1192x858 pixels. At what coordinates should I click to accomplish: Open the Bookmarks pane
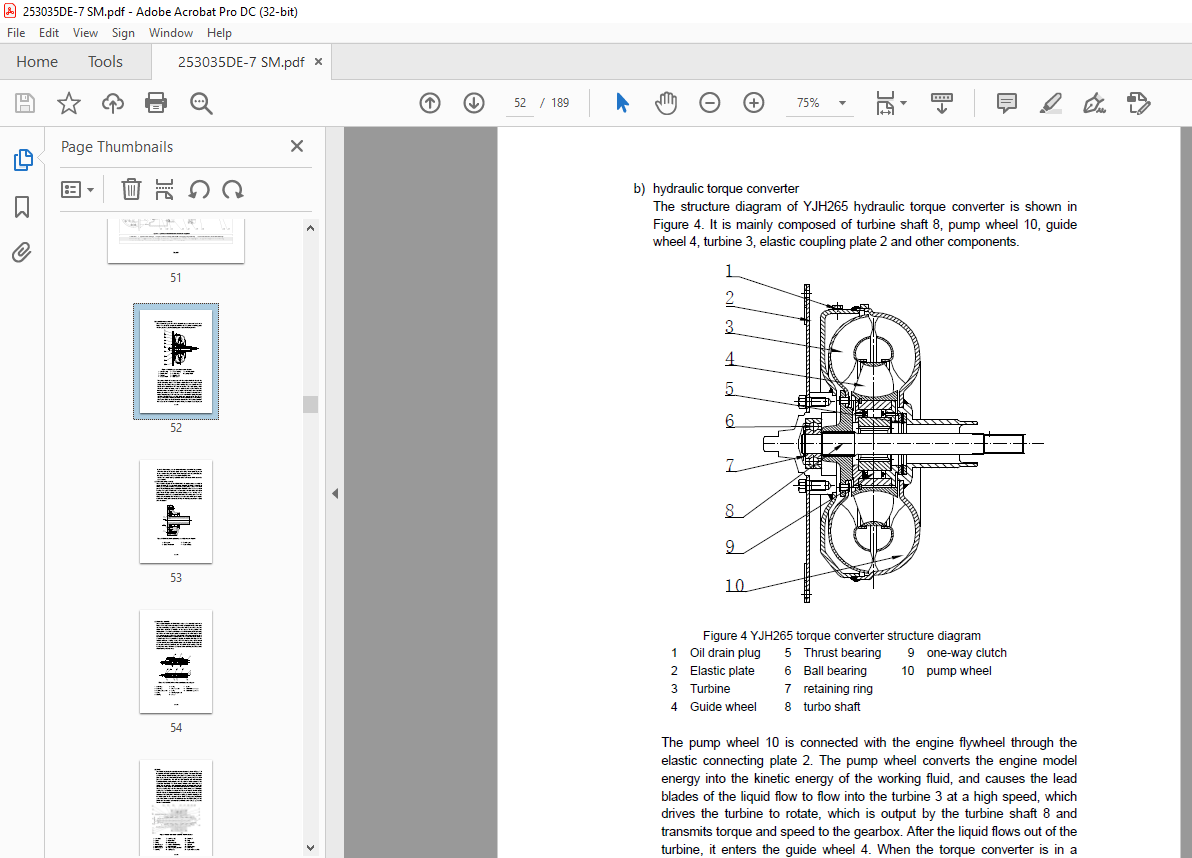pos(22,207)
